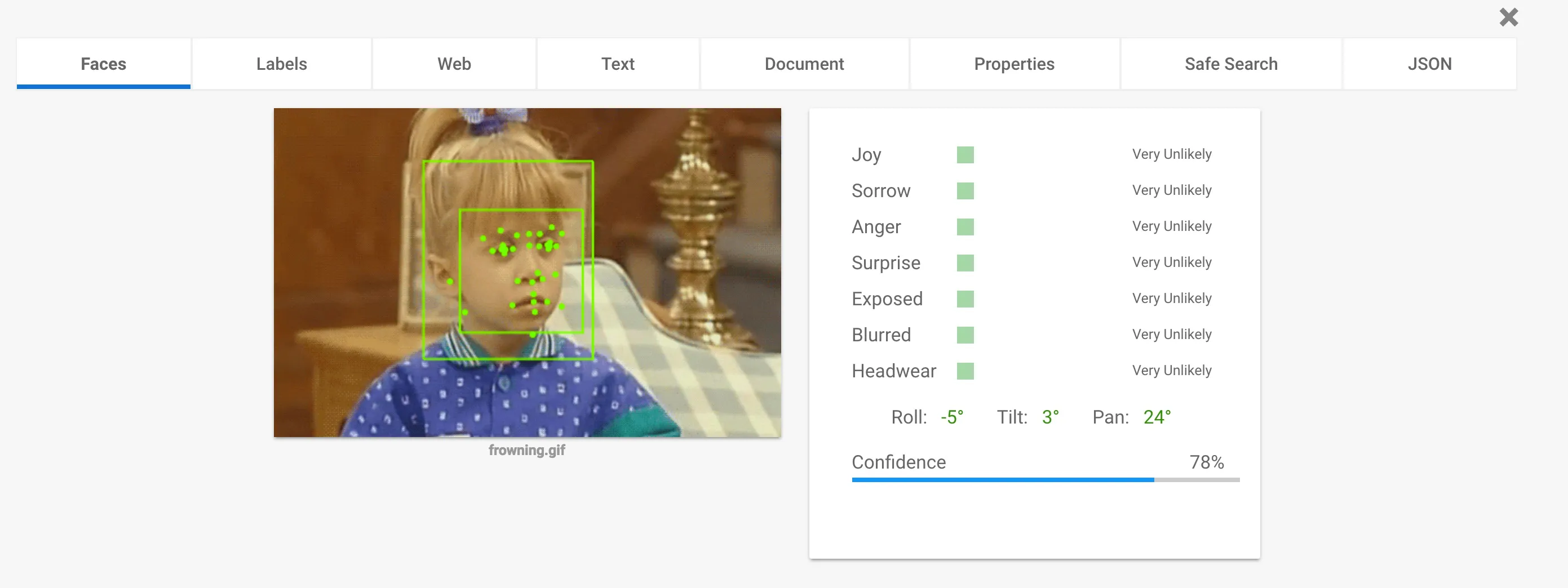Image resolution: width=1568 pixels, height=588 pixels.
Task: Switch to Safe Search tab
Action: [1231, 64]
